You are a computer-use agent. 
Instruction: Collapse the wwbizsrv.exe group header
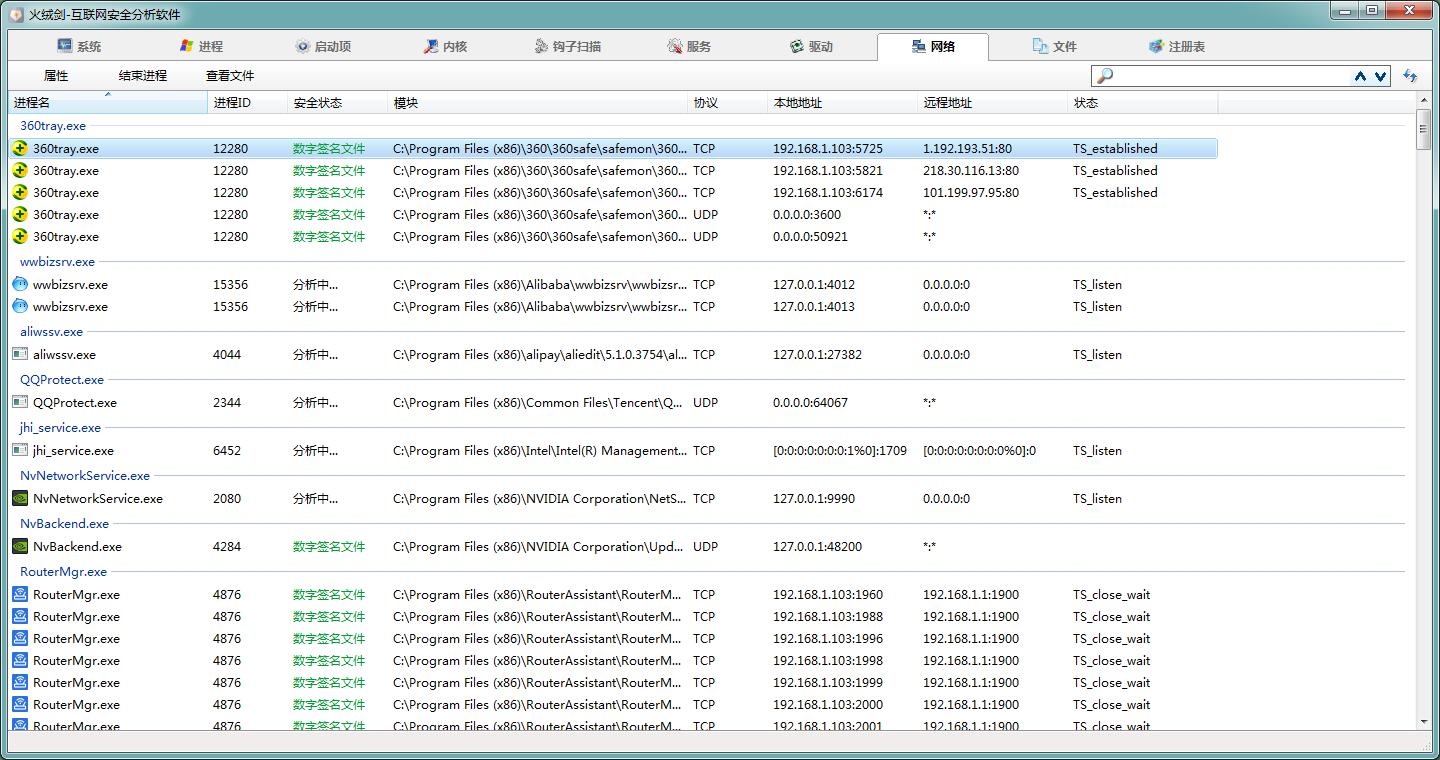coord(57,262)
